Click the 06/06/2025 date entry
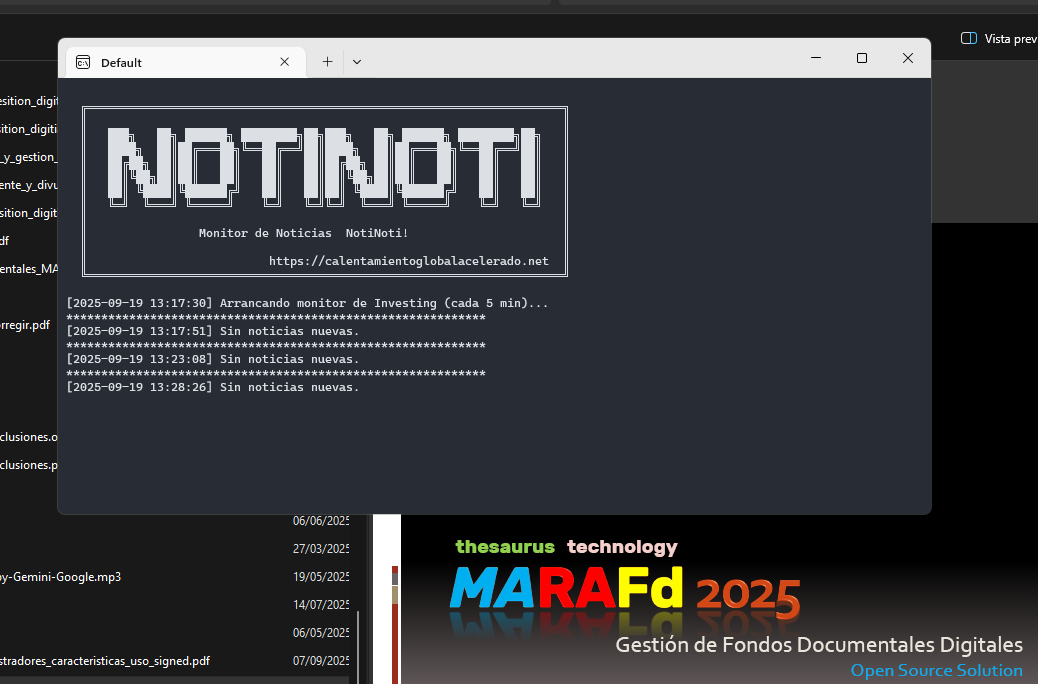The height and width of the screenshot is (684, 1038). 320,521
